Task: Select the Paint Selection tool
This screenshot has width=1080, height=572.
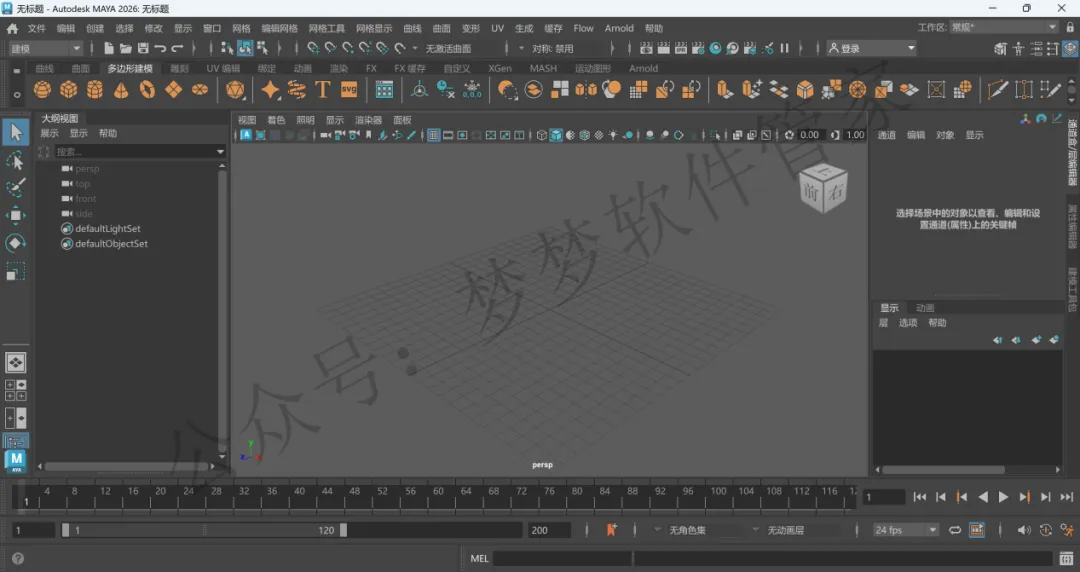Action: pos(15,188)
